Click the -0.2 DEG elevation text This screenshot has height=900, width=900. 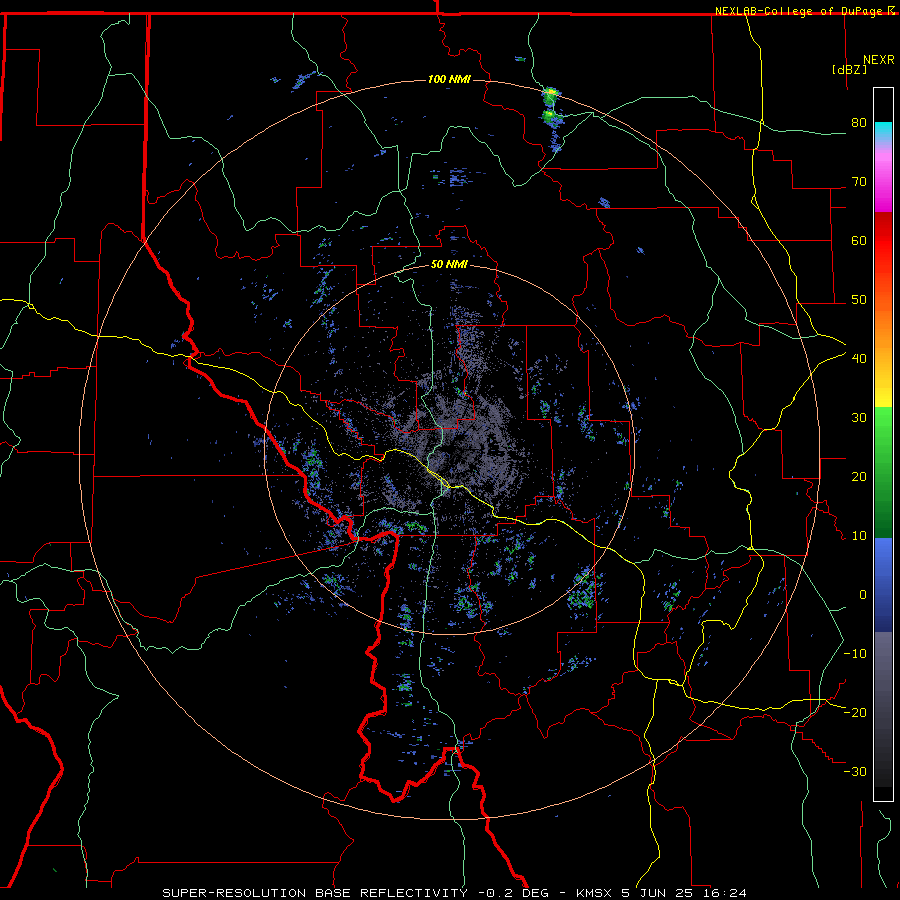pos(513,893)
